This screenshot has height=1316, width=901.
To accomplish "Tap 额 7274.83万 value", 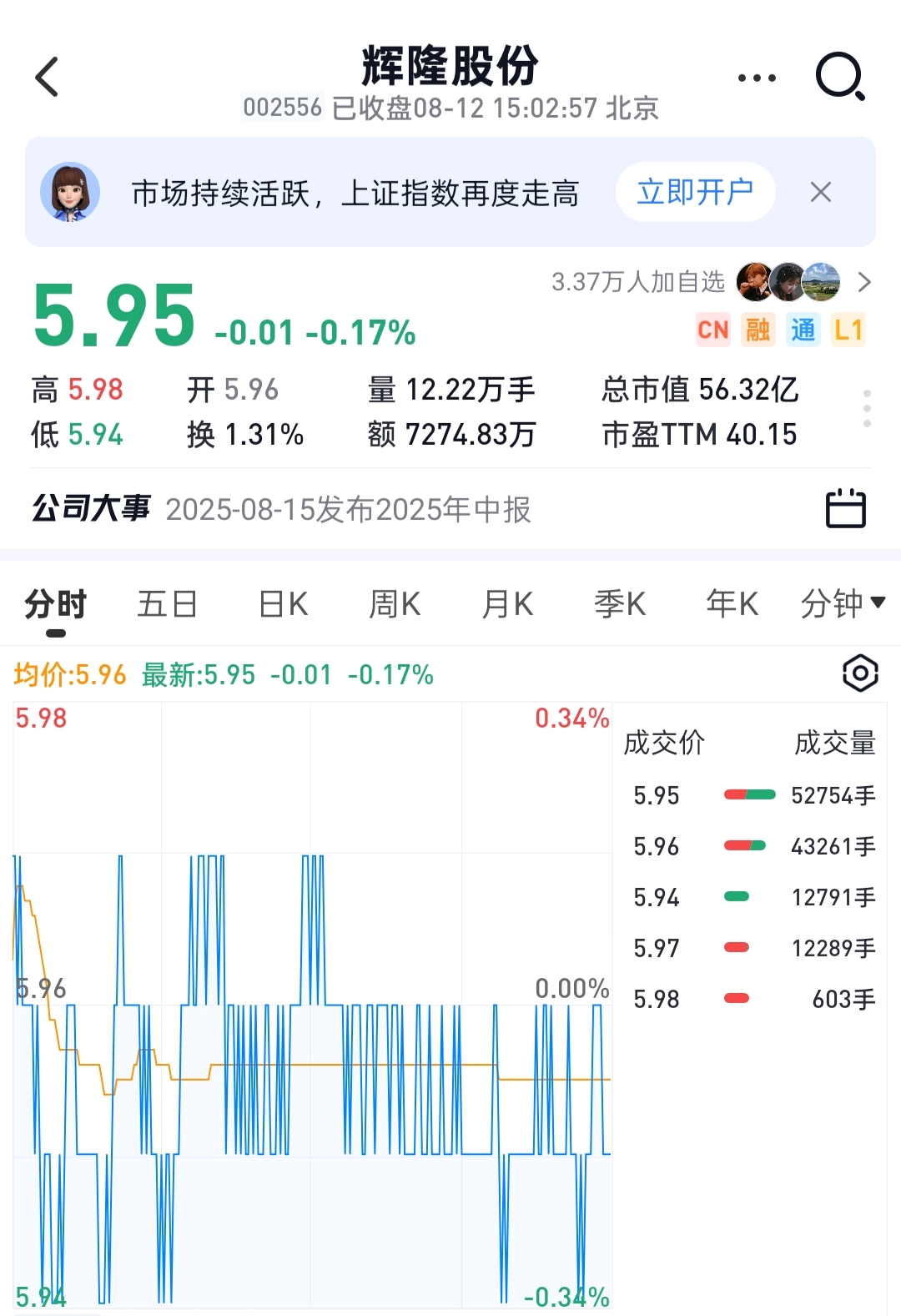I will click(x=451, y=434).
